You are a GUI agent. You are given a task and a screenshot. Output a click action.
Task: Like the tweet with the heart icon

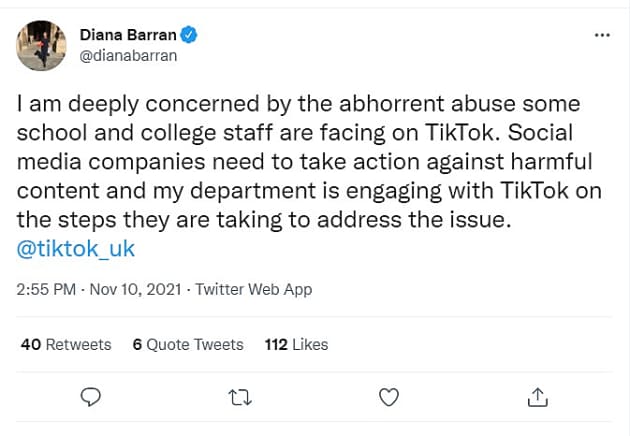(389, 397)
